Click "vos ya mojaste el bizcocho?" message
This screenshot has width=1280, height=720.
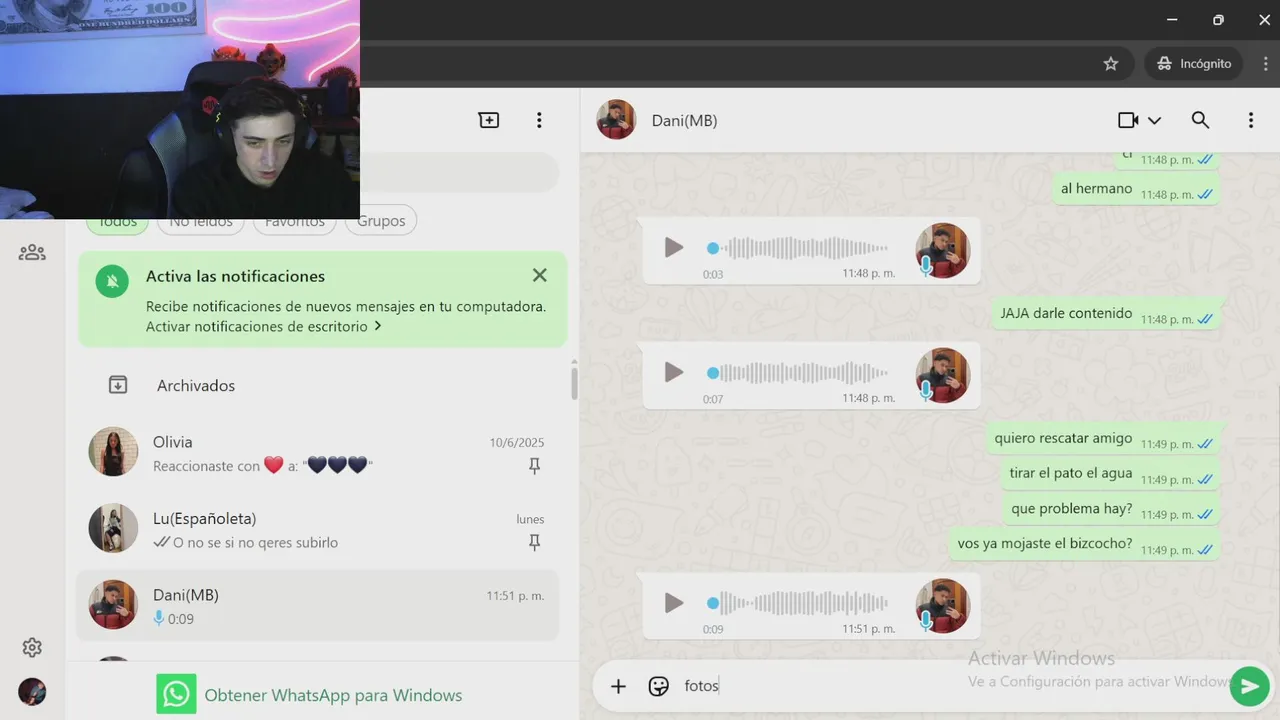[1084, 544]
